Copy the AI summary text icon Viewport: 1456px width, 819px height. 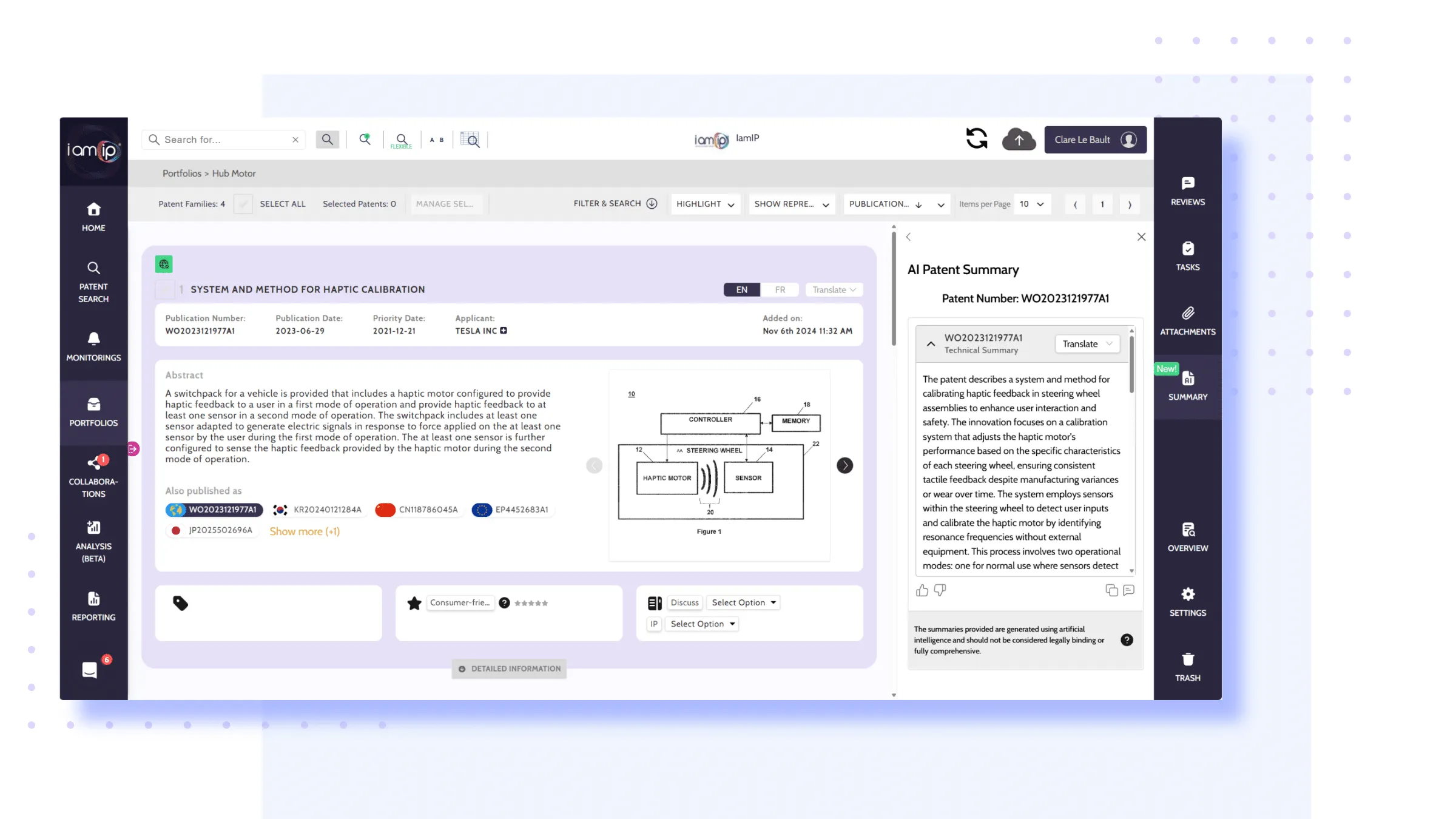1111,590
